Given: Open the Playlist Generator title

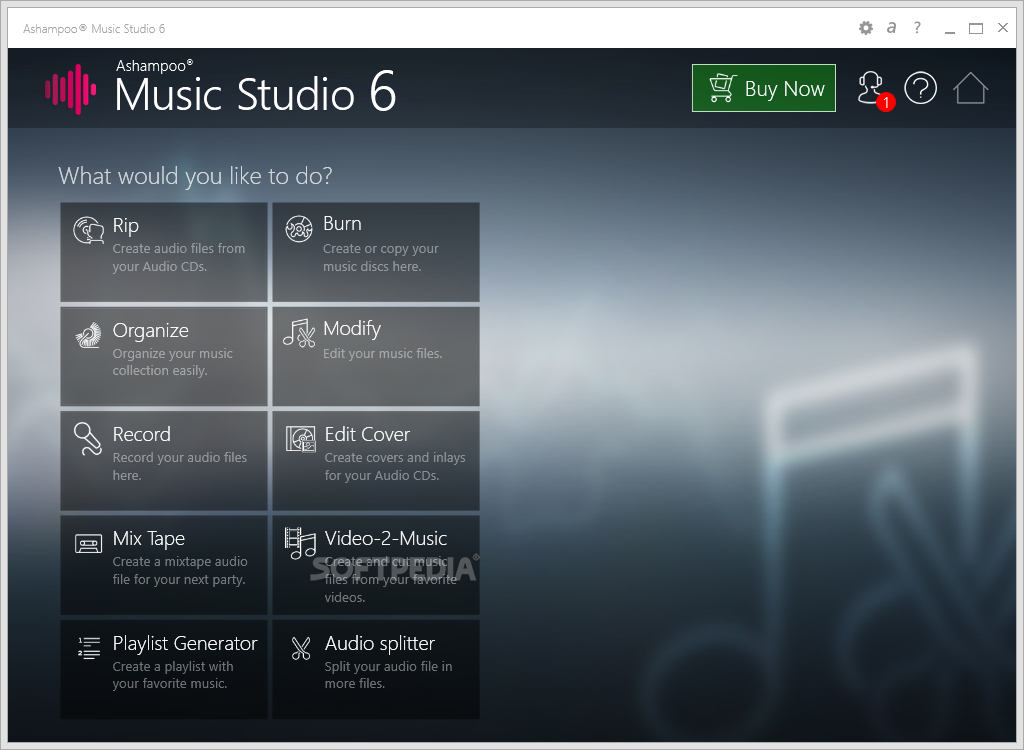Looking at the screenshot, I should [185, 644].
